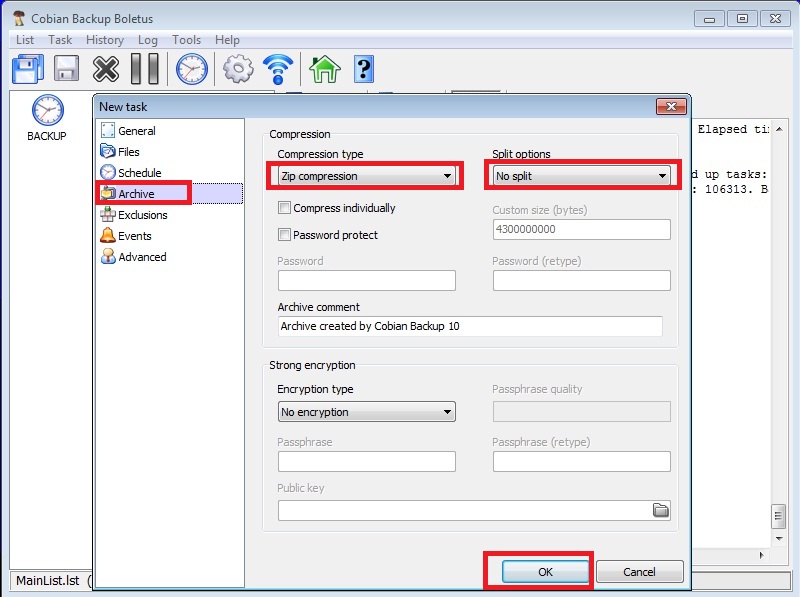Click the pause bars toolbar icon
Image resolution: width=800 pixels, height=597 pixels.
tap(145, 68)
